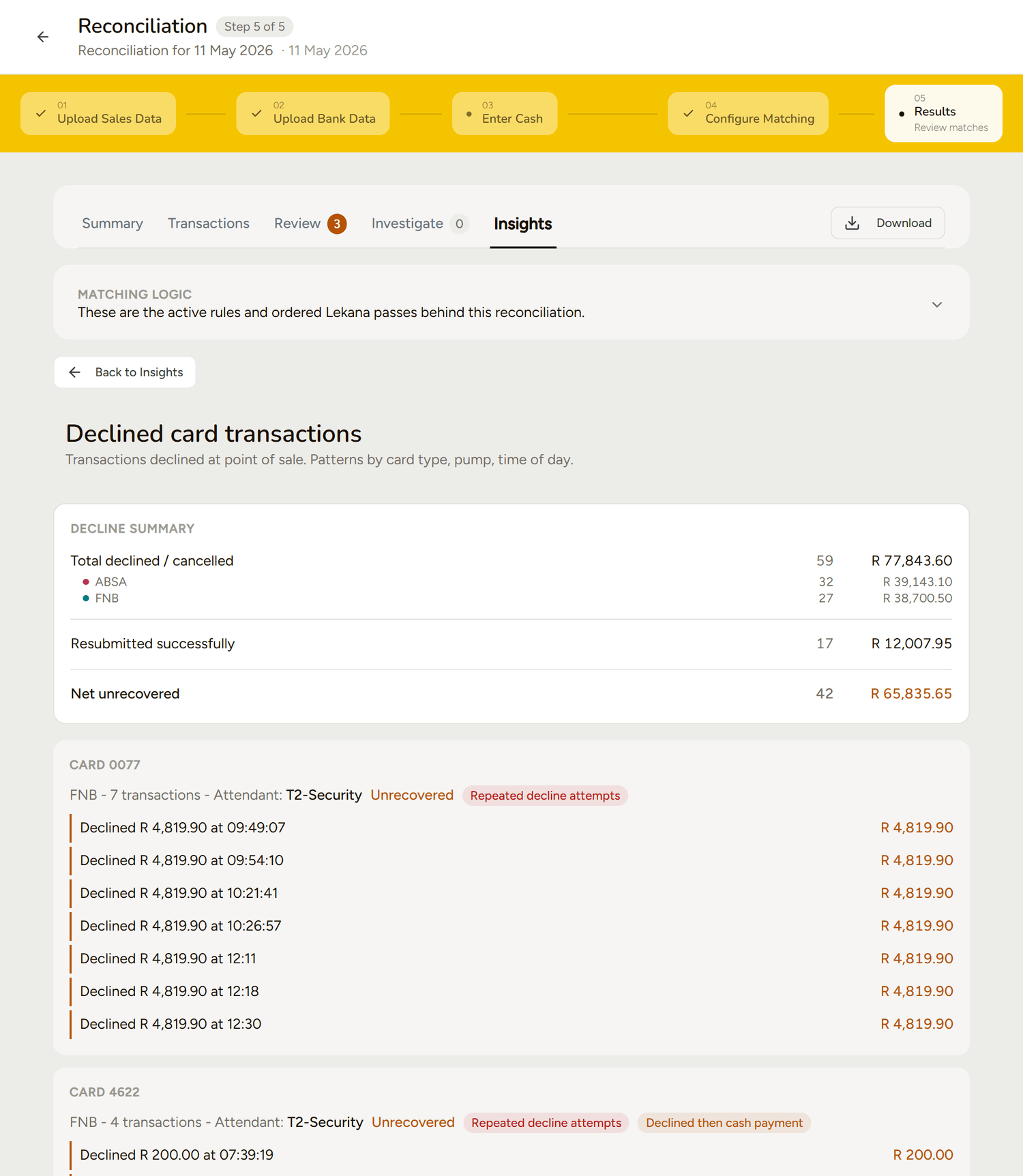Click the resubmitted count 17
This screenshot has width=1023, height=1176.
[x=825, y=644]
